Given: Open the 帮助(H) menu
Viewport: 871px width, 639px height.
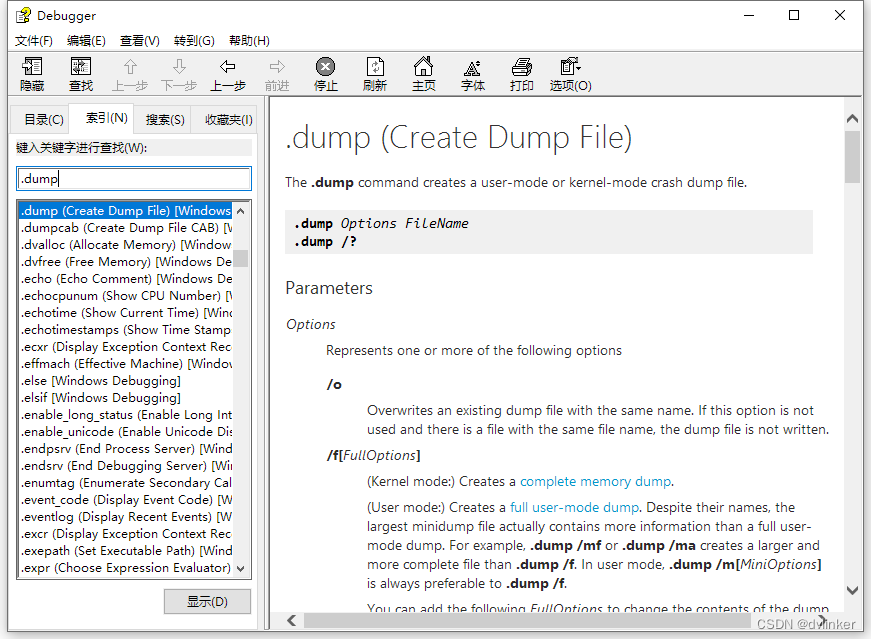Looking at the screenshot, I should click(x=249, y=41).
